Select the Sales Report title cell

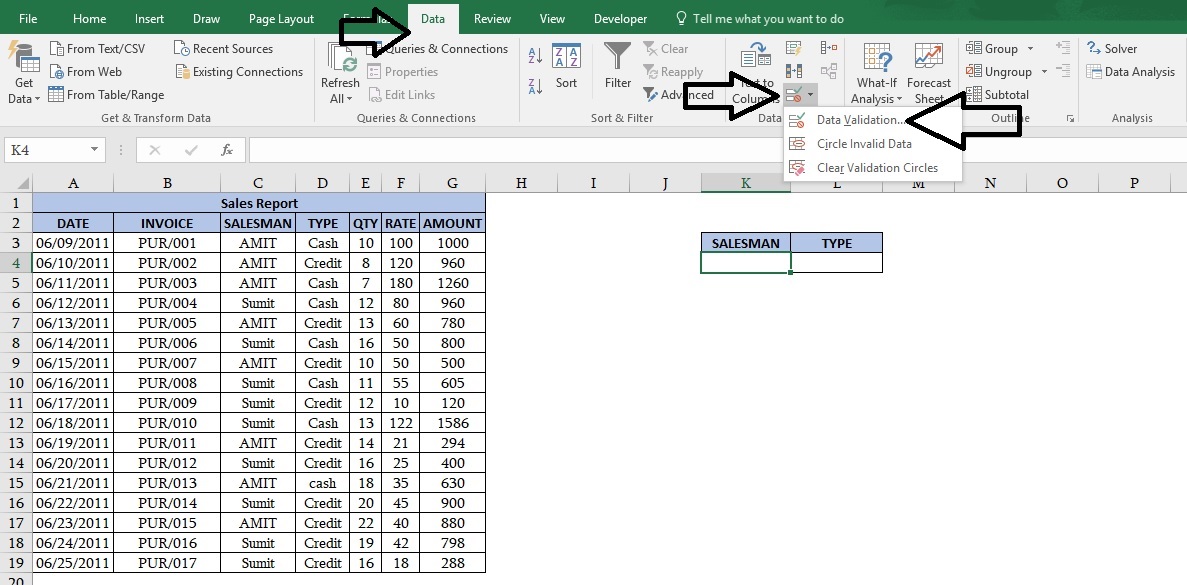pyautogui.click(x=259, y=203)
